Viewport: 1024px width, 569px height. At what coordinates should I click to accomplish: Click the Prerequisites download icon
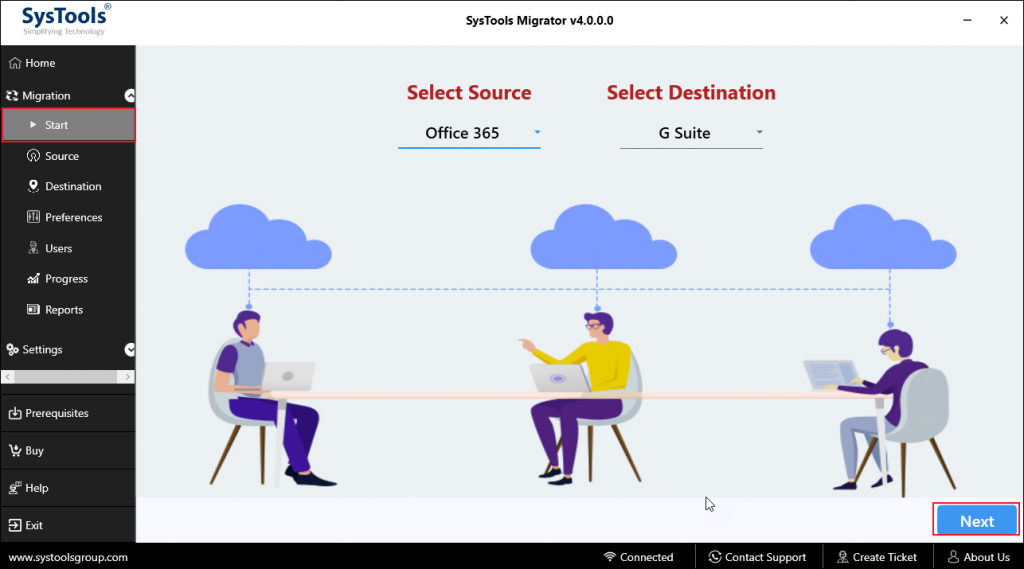15,413
